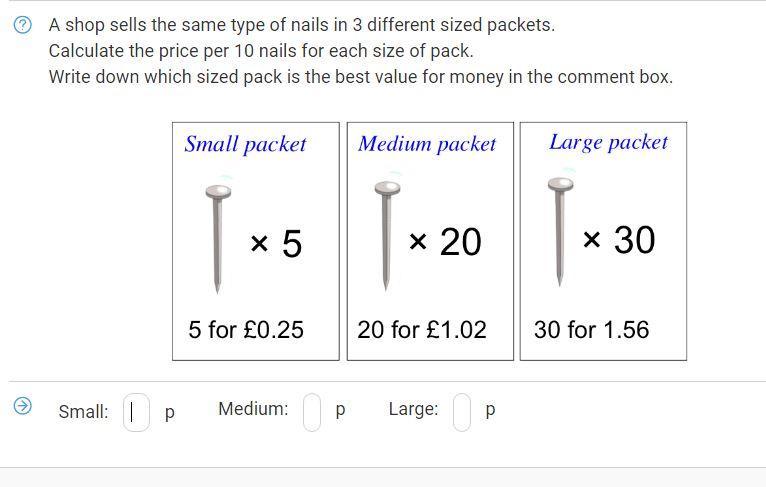Click the nail image in the Small packet

tap(217, 238)
